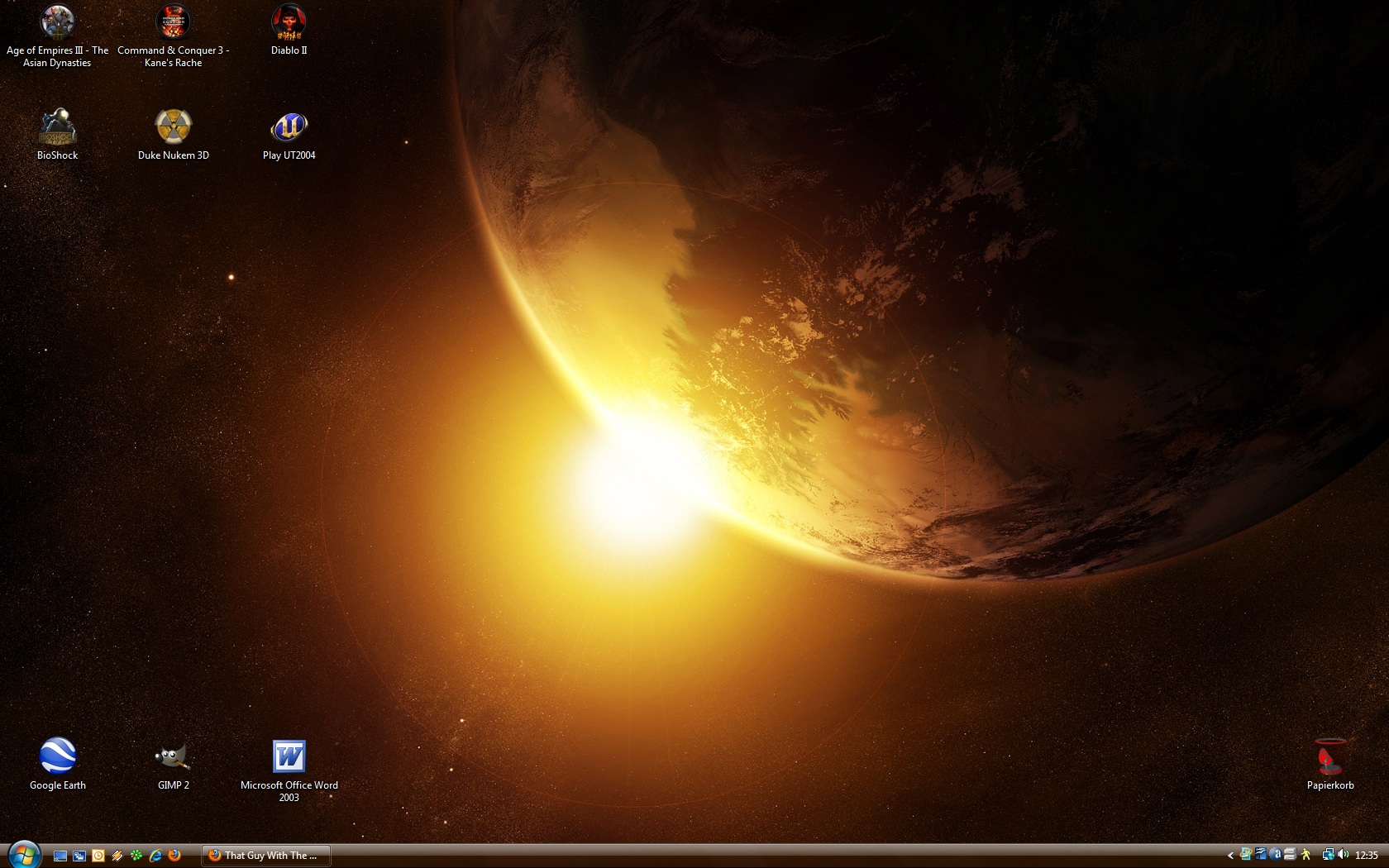This screenshot has height=868, width=1389.
Task: Click Show Desktop in Quick Launch
Action: [60, 856]
